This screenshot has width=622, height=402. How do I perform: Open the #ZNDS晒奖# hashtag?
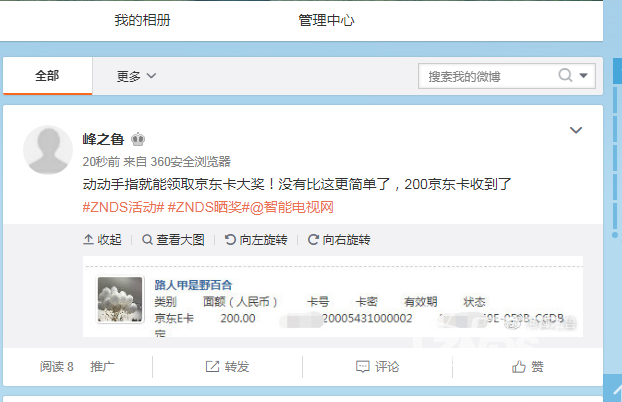click(208, 207)
